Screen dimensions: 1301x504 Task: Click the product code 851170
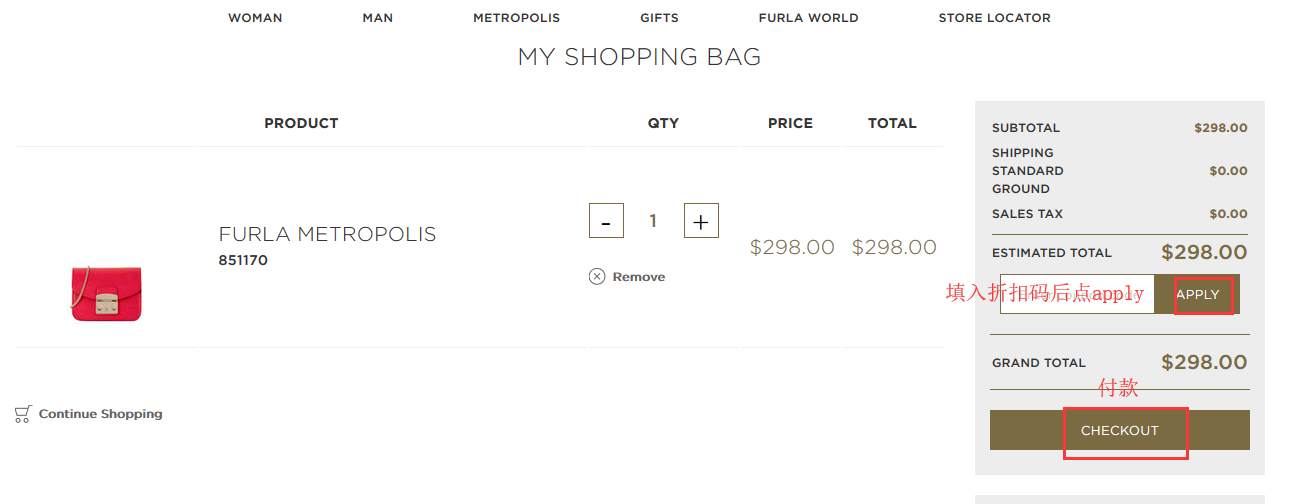click(x=243, y=261)
